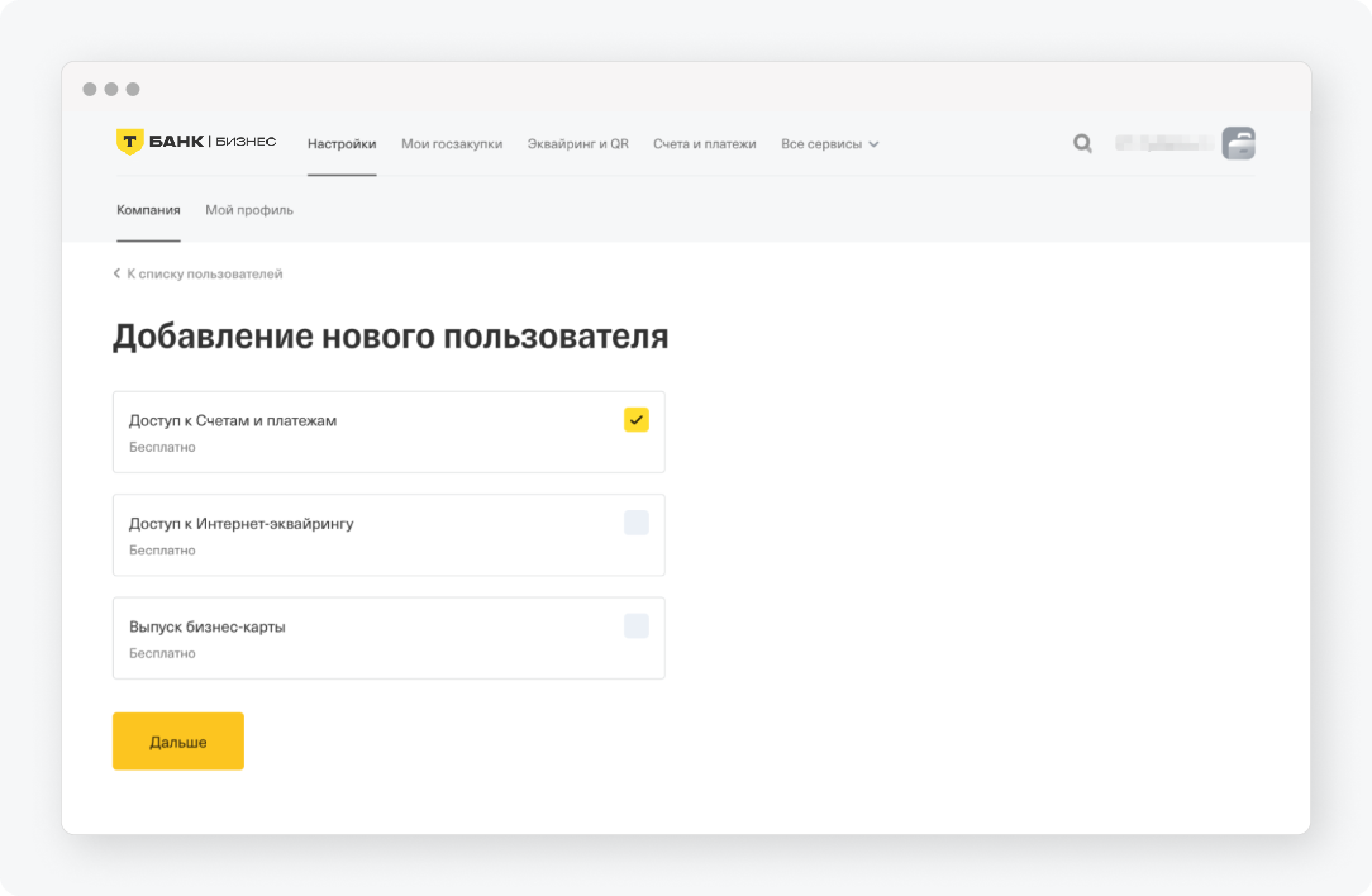Screen dimensions: 1372x896
Task: Click Бесплатно under Счетам и платежам
Action: pos(162,447)
